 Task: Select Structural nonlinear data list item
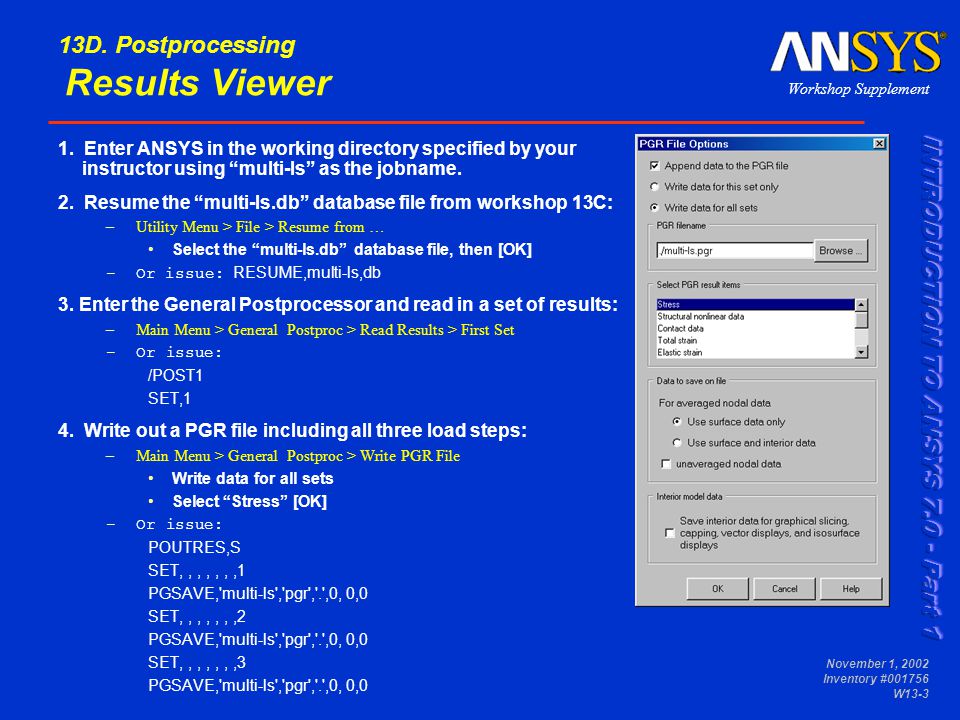[756, 317]
